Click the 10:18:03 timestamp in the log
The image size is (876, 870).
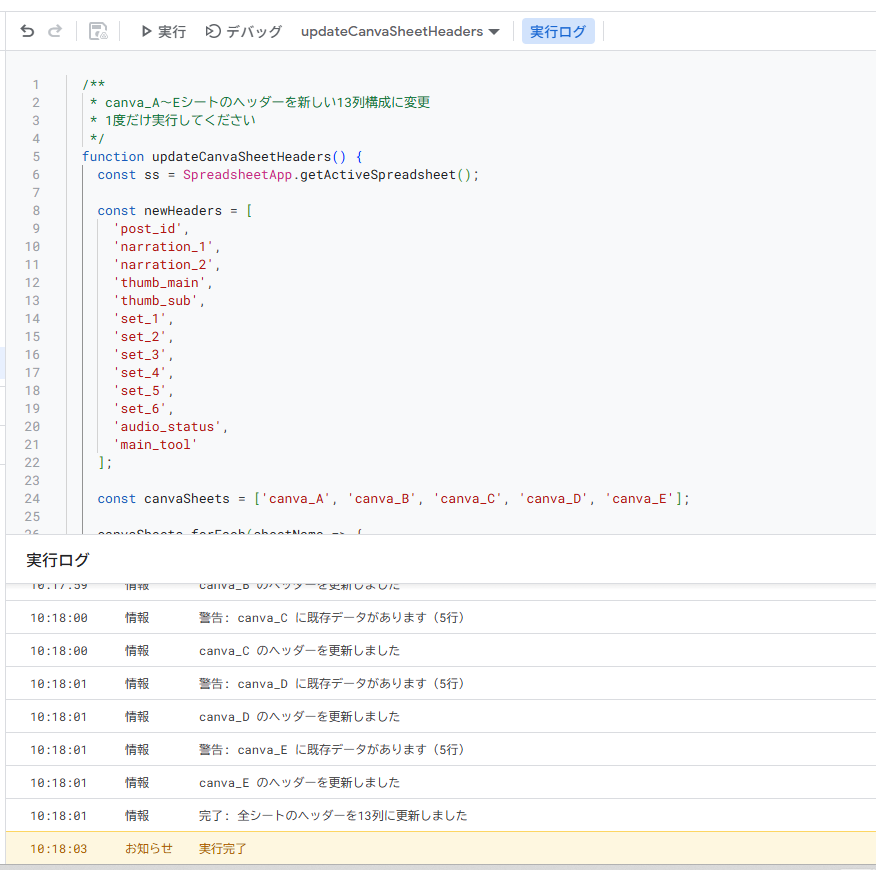(x=58, y=849)
